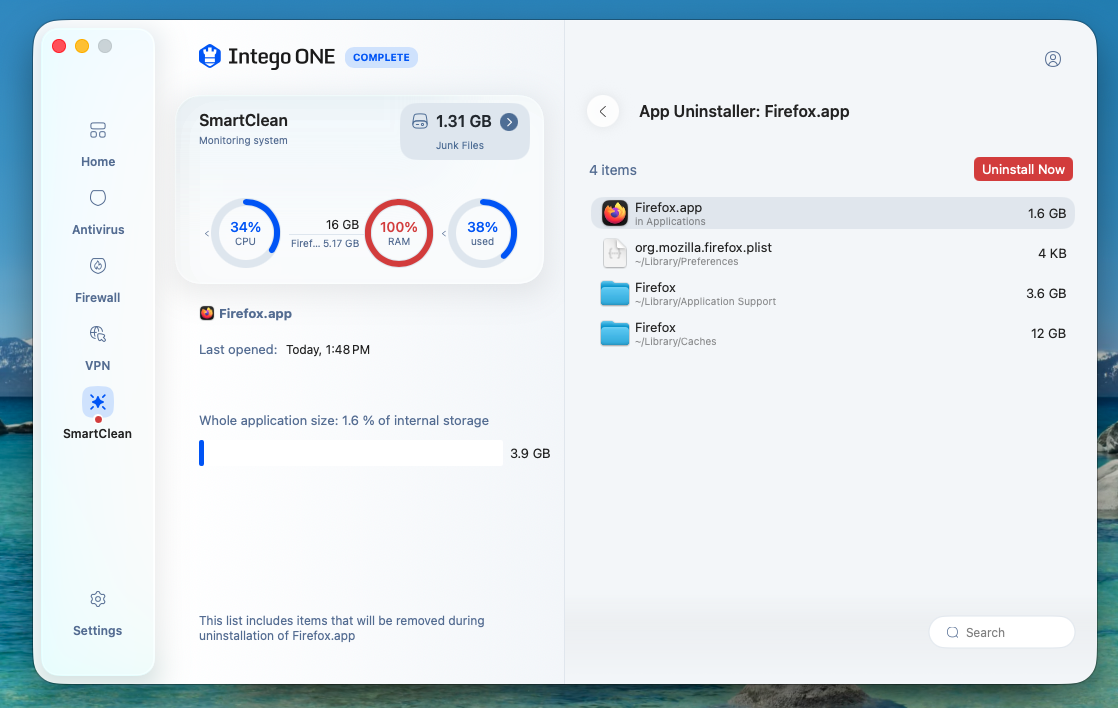Select SmartClean label in sidebar
The image size is (1118, 708).
[98, 433]
